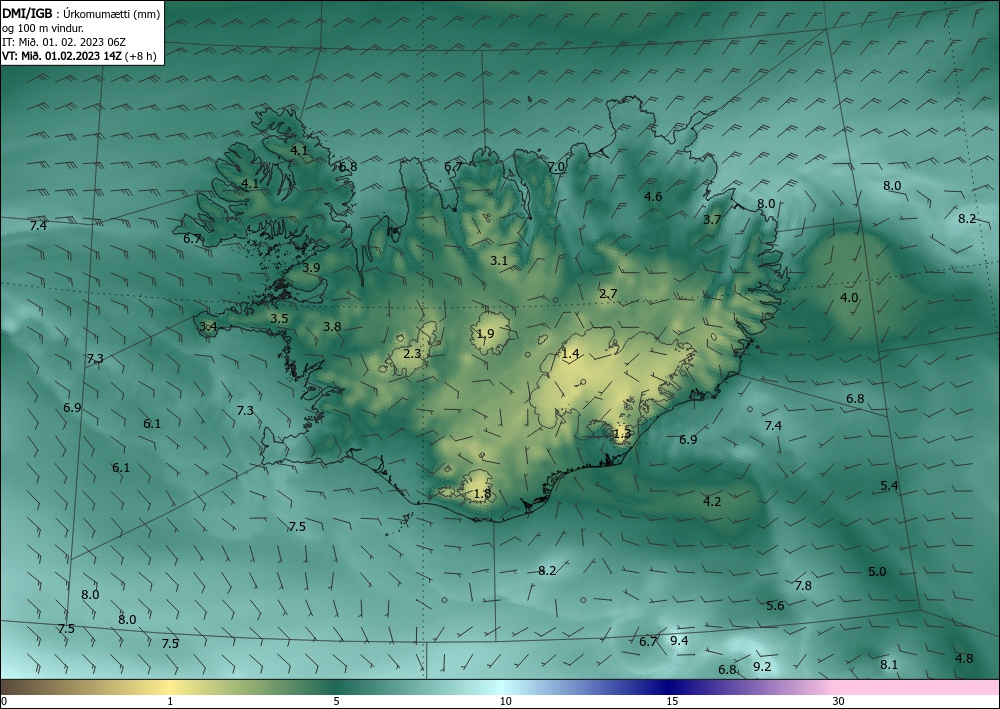Select the 4.2 value label
Image resolution: width=1000 pixels, height=709 pixels.
click(712, 501)
